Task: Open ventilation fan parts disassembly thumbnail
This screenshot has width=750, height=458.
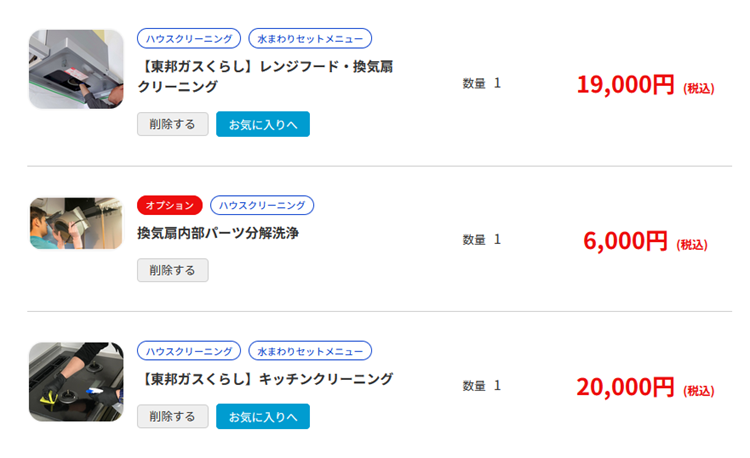Action: [x=76, y=223]
